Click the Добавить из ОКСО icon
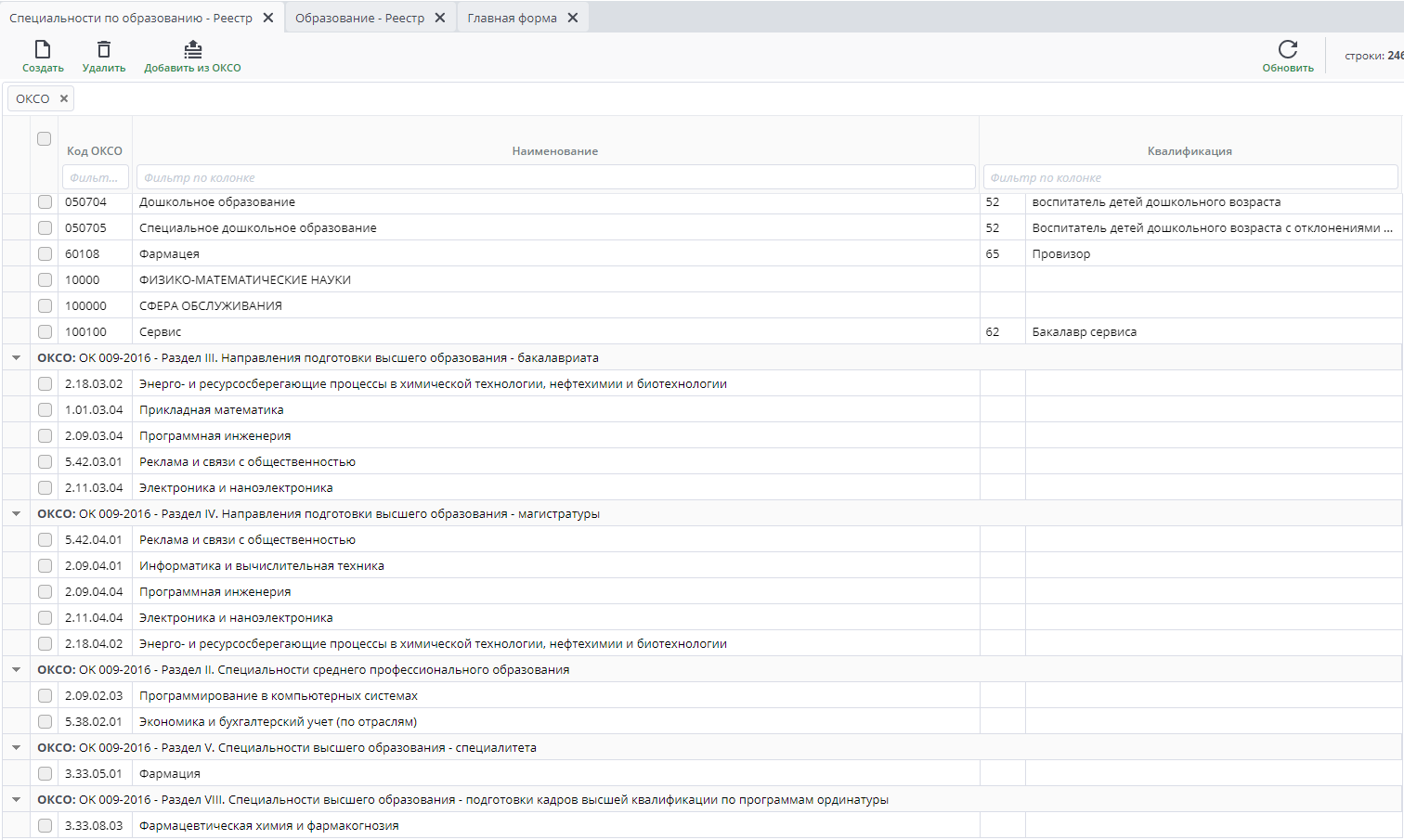Viewport: 1404px width, 840px height. tap(192, 49)
